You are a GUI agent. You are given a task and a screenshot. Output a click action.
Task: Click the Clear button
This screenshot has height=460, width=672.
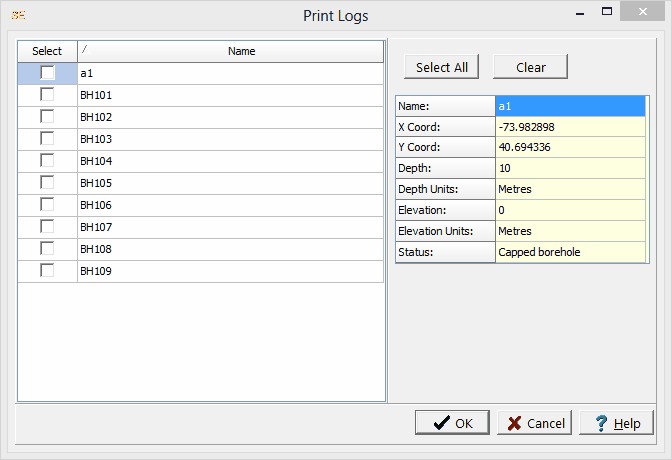(x=530, y=67)
